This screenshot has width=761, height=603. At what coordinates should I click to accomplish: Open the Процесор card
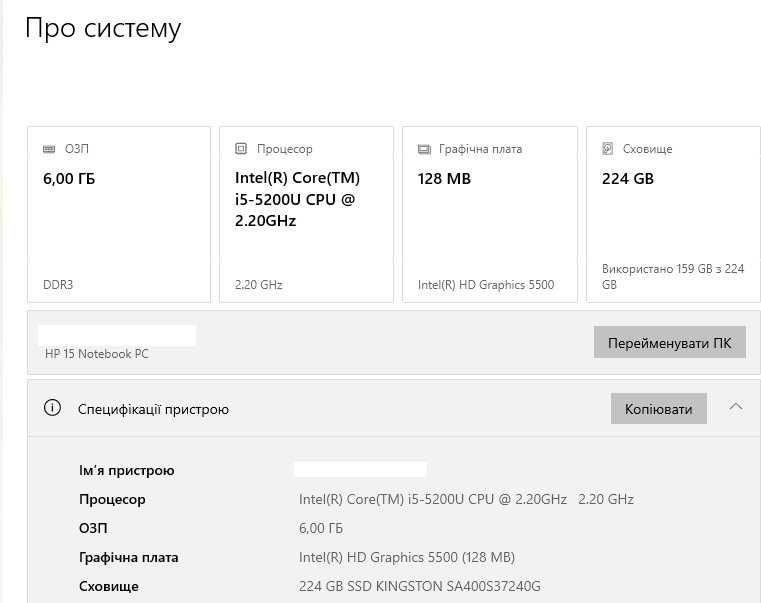[306, 215]
